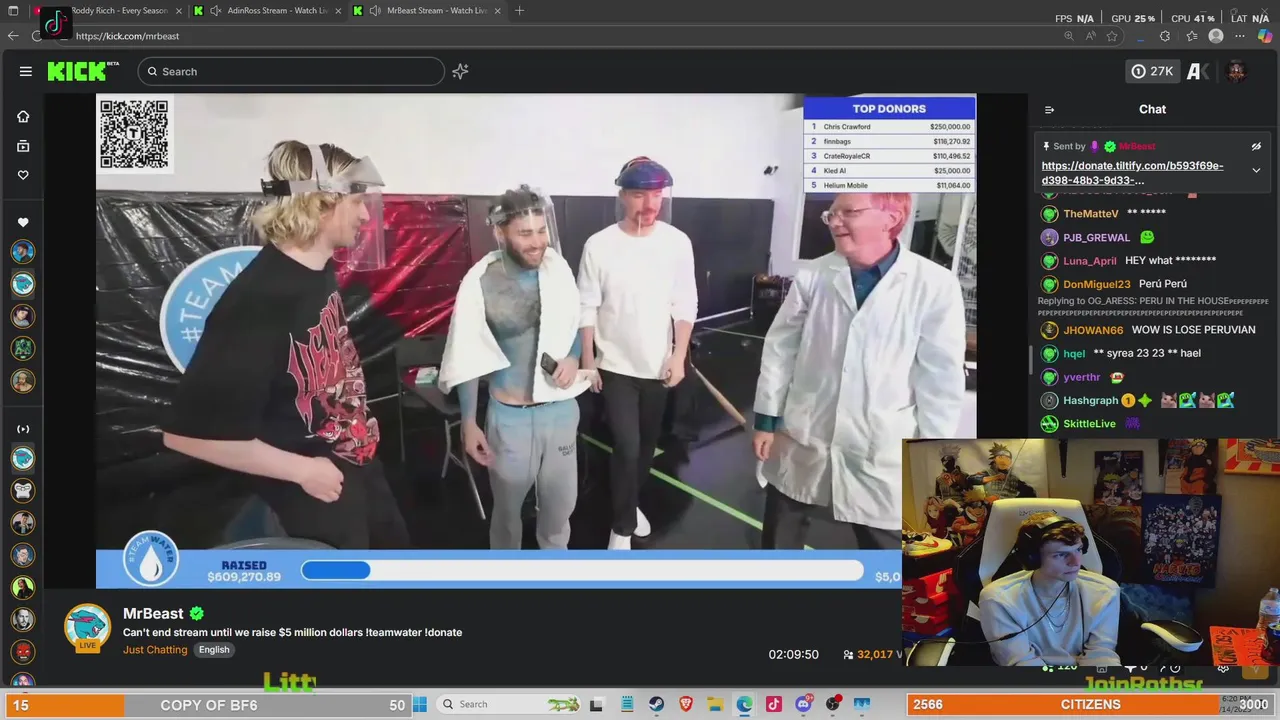Viewport: 1280px width, 720px height.
Task: Click the SkittleLive username in chat
Action: pyautogui.click(x=1089, y=424)
